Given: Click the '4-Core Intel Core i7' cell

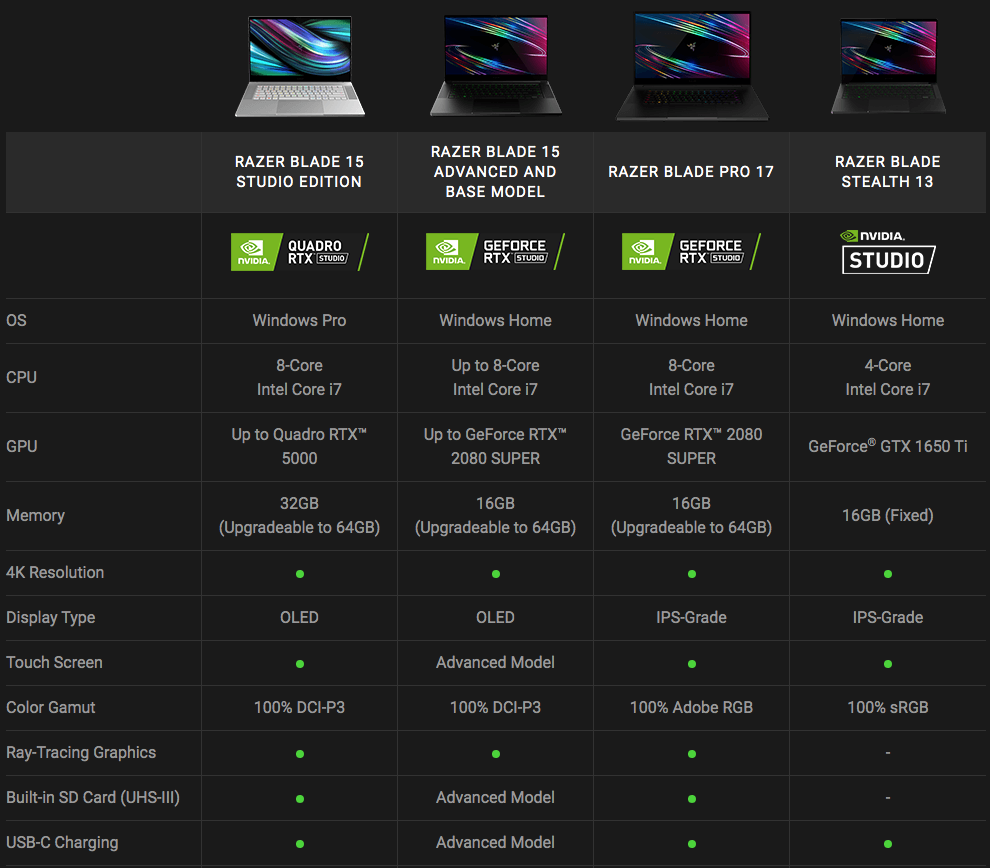Looking at the screenshot, I should pyautogui.click(x=888, y=378).
